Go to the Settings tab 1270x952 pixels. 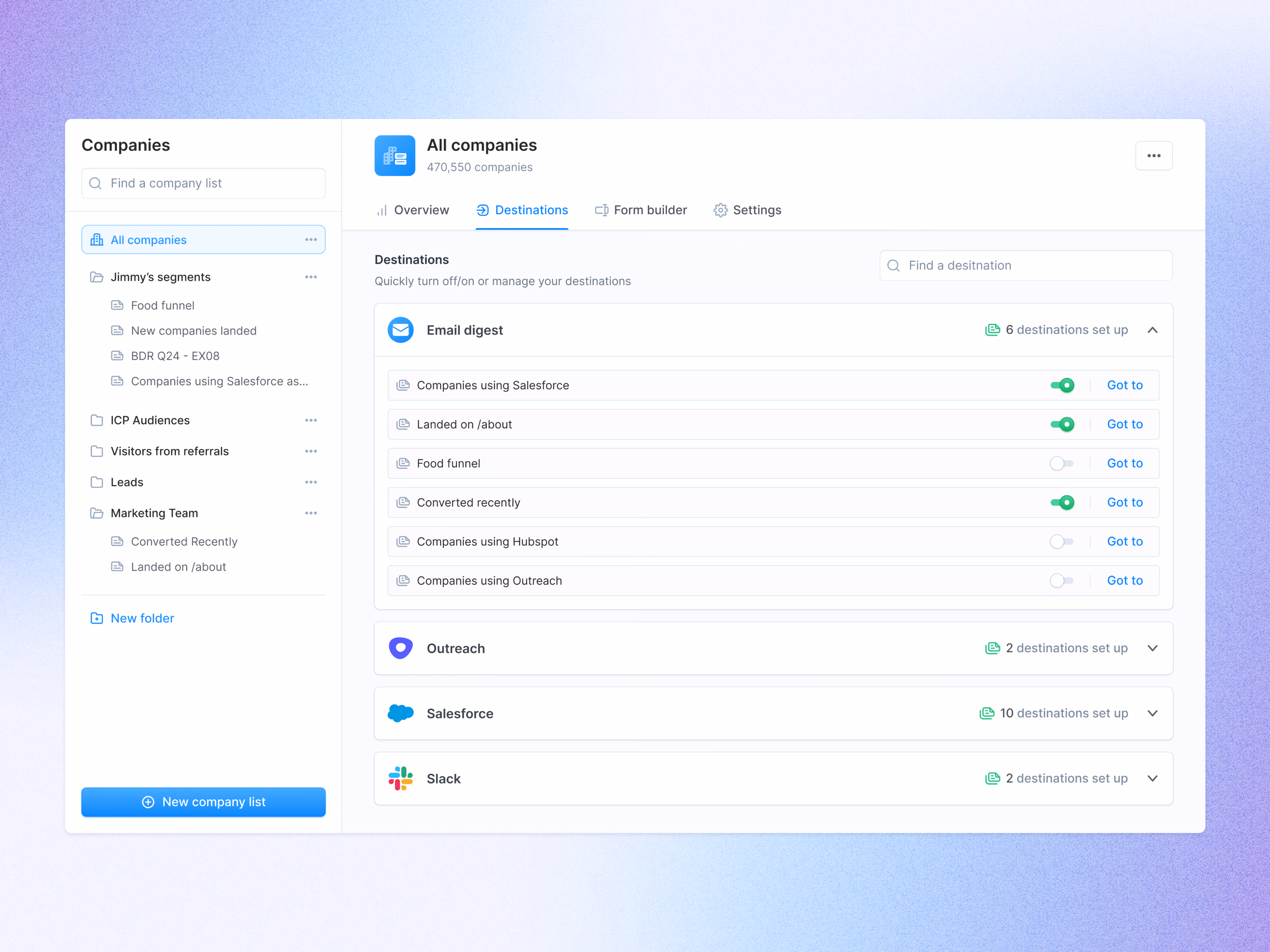tap(748, 210)
